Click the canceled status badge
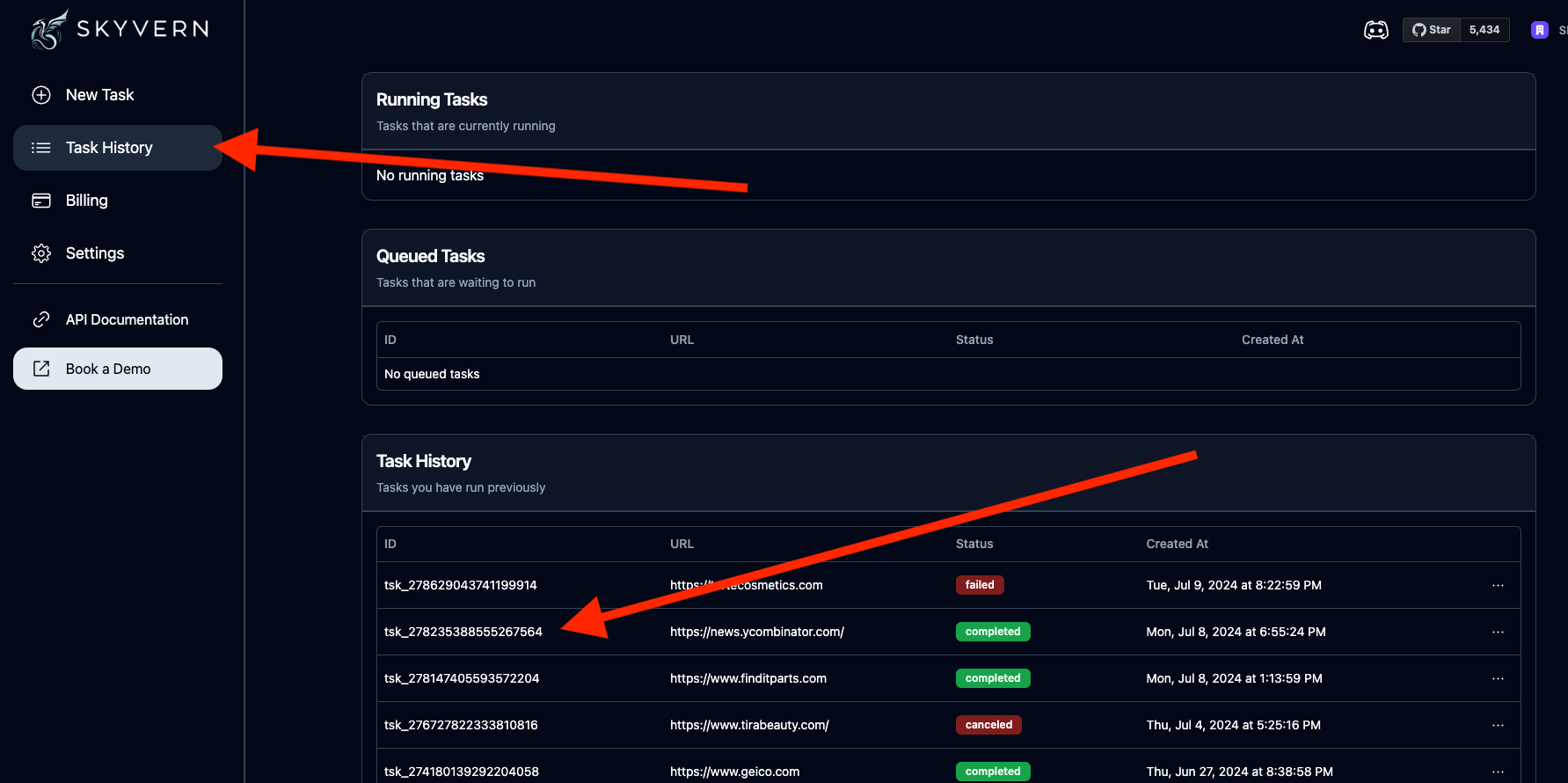The height and width of the screenshot is (783, 1568). [988, 725]
